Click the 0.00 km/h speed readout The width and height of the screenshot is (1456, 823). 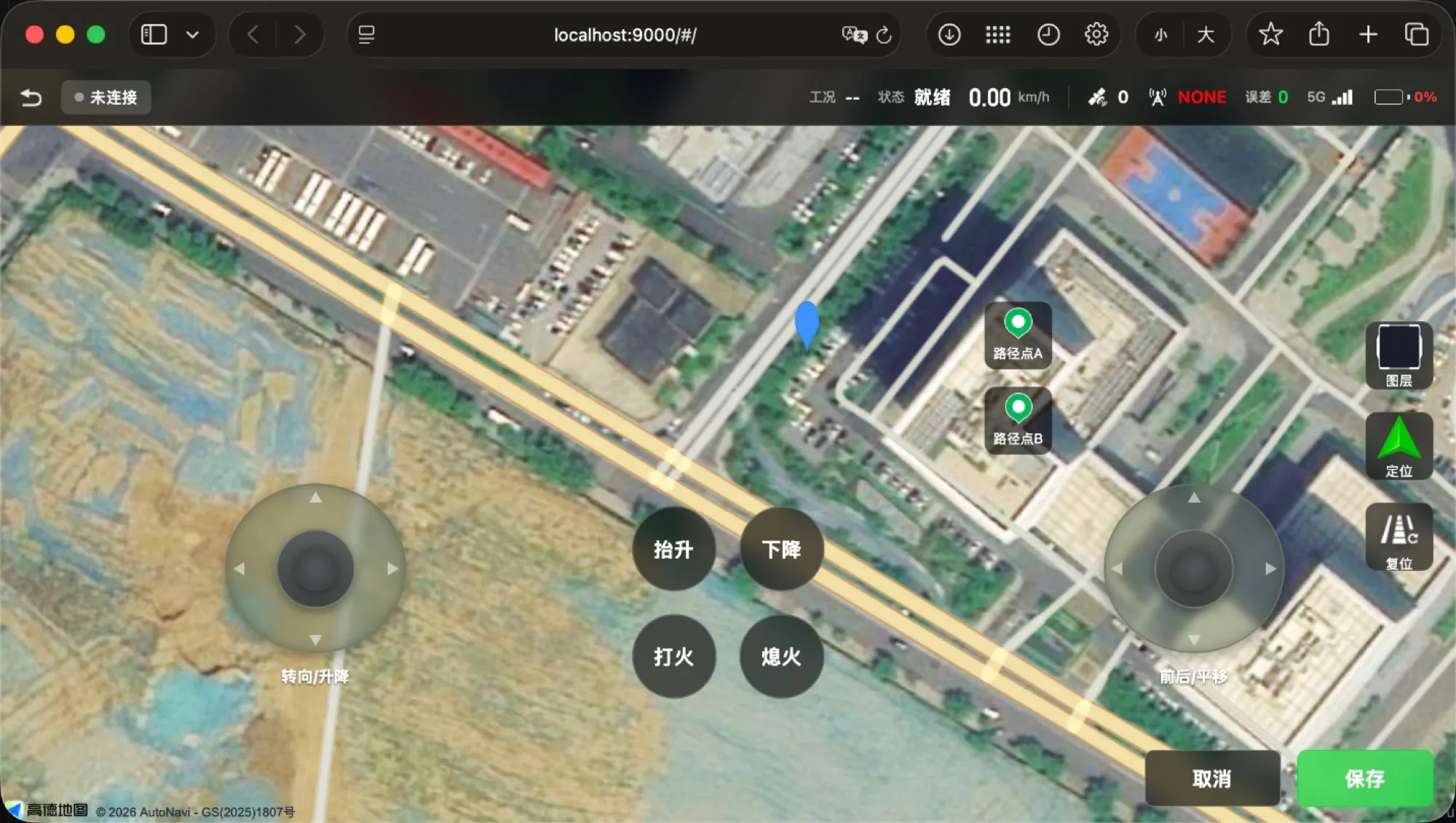pyautogui.click(x=1009, y=98)
